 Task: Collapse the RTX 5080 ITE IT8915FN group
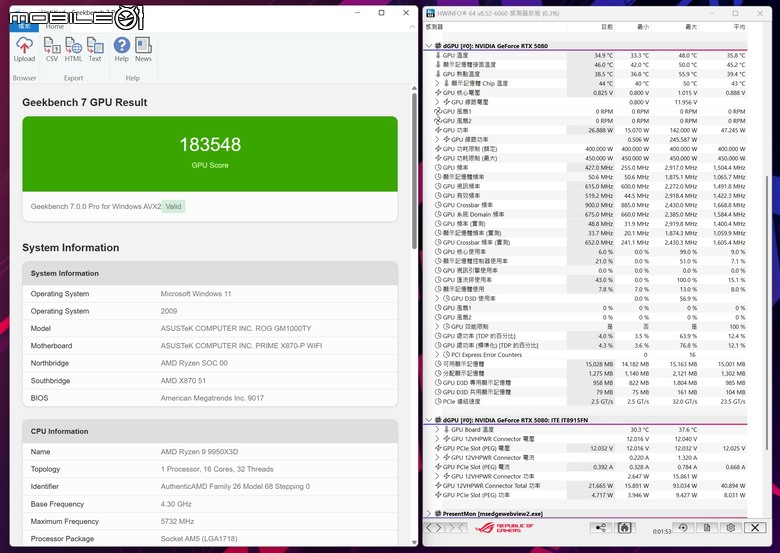[x=429, y=420]
